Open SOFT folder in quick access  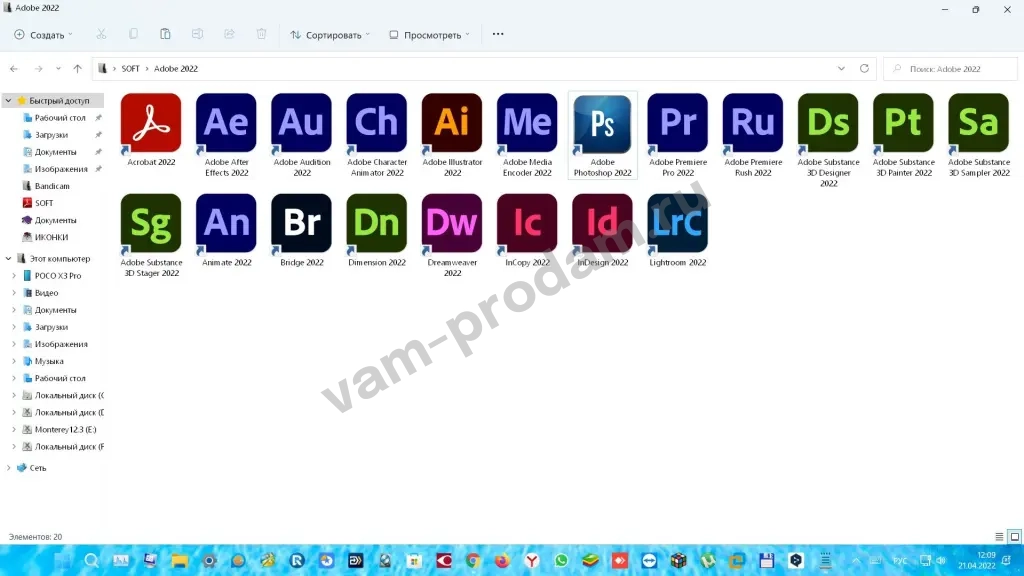44,203
